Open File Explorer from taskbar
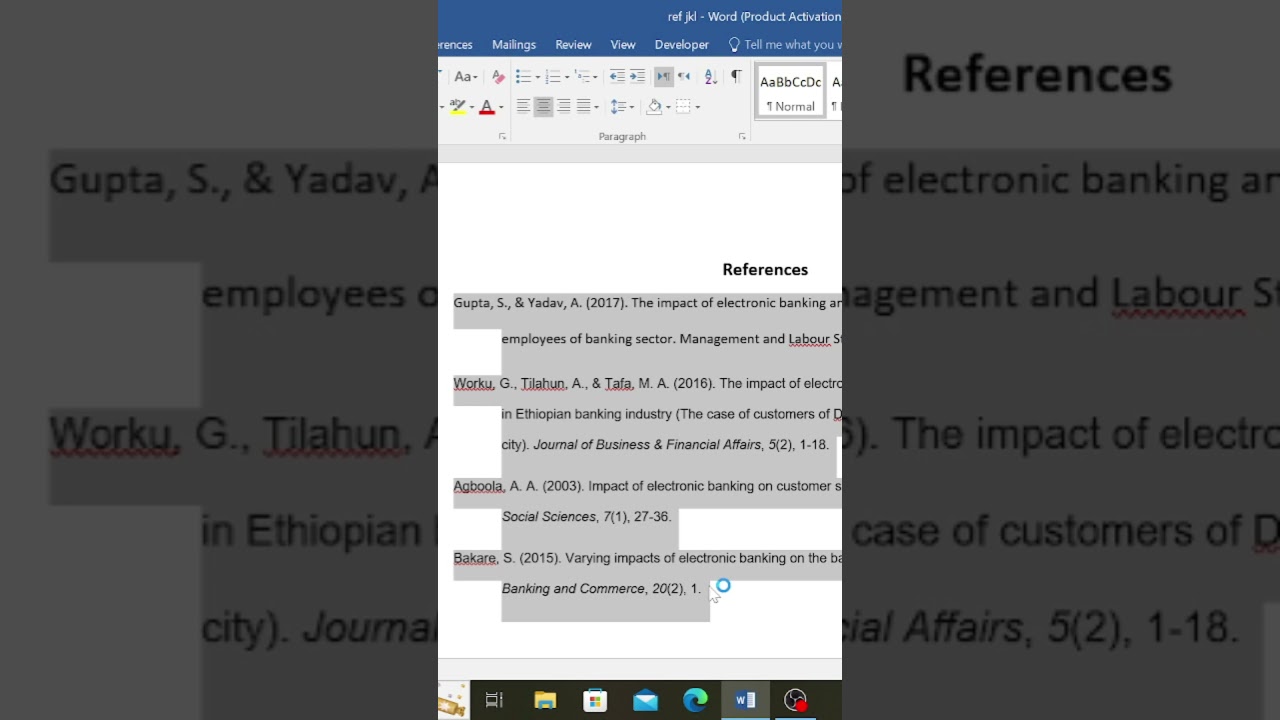This screenshot has width=1280, height=720. (545, 700)
